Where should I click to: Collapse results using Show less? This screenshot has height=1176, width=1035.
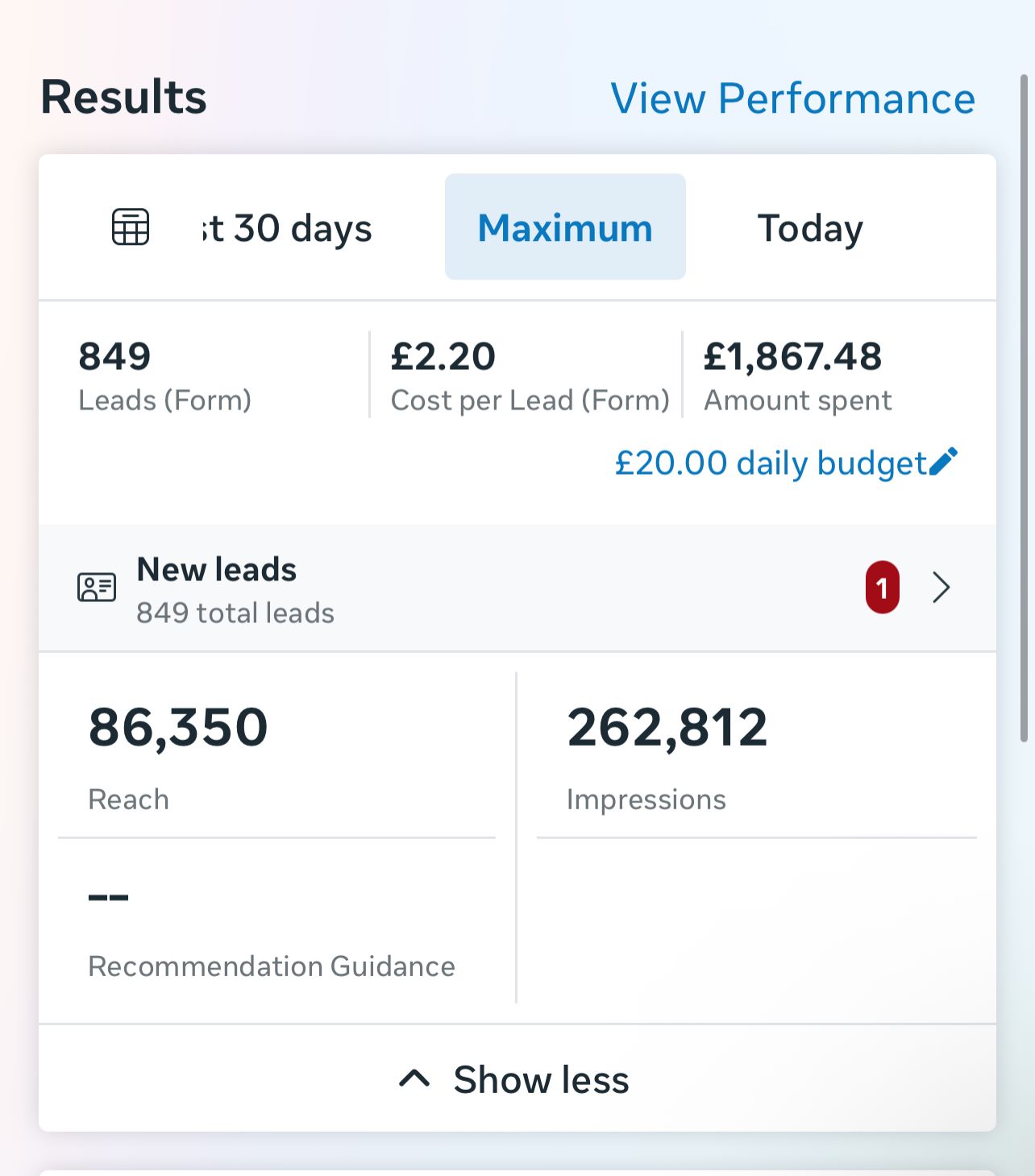[x=541, y=1080]
